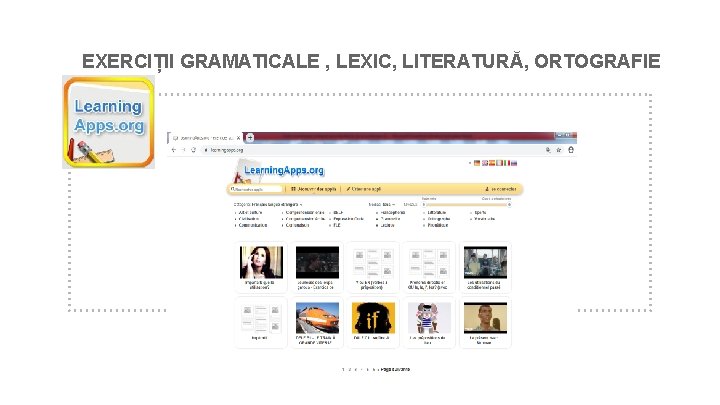Open the app with dark movie scene
The height and width of the screenshot is (405, 720).
[317, 267]
